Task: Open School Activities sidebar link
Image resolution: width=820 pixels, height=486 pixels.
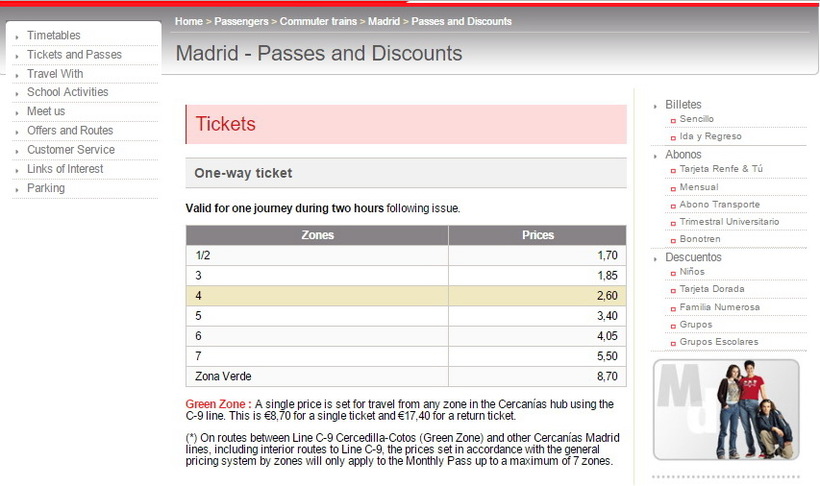Action: [68, 92]
